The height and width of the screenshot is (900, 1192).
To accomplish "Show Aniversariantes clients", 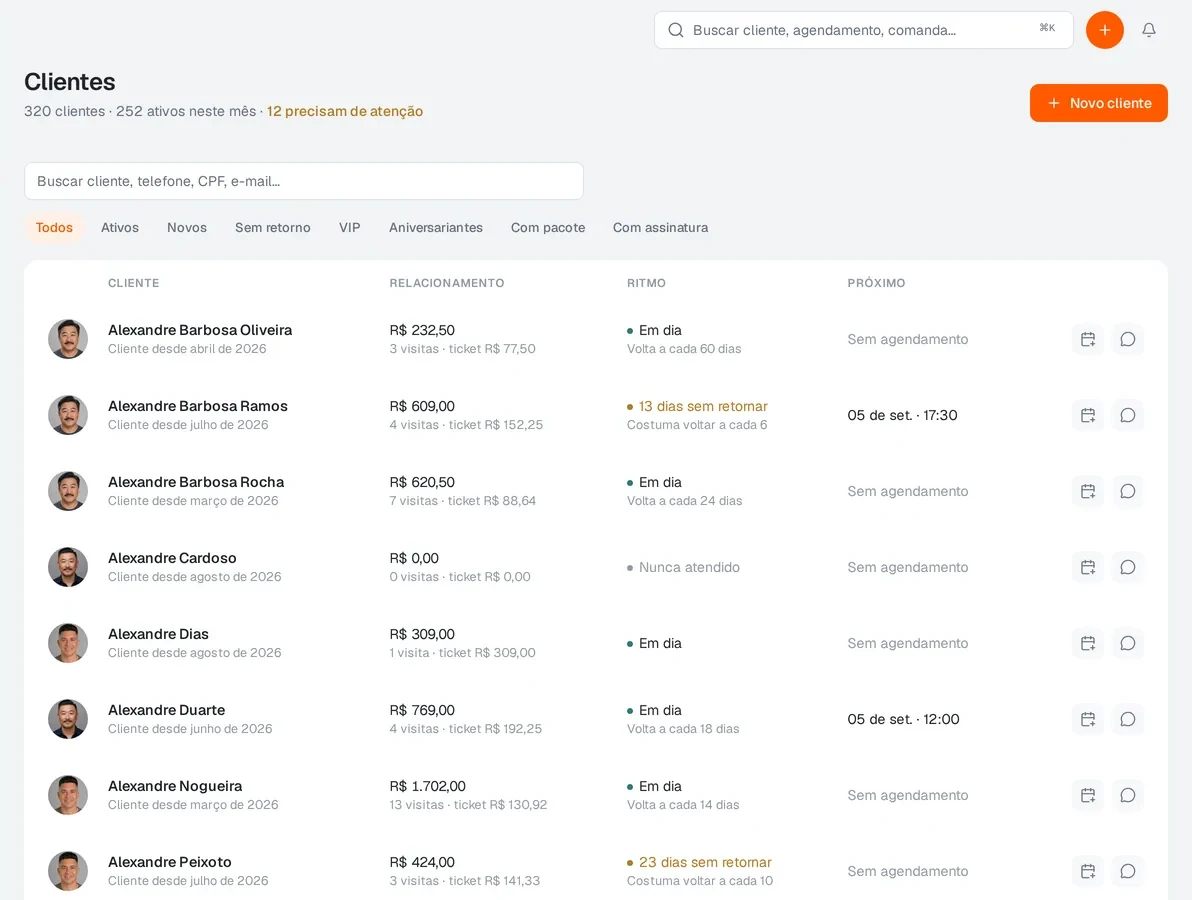I will click(436, 227).
